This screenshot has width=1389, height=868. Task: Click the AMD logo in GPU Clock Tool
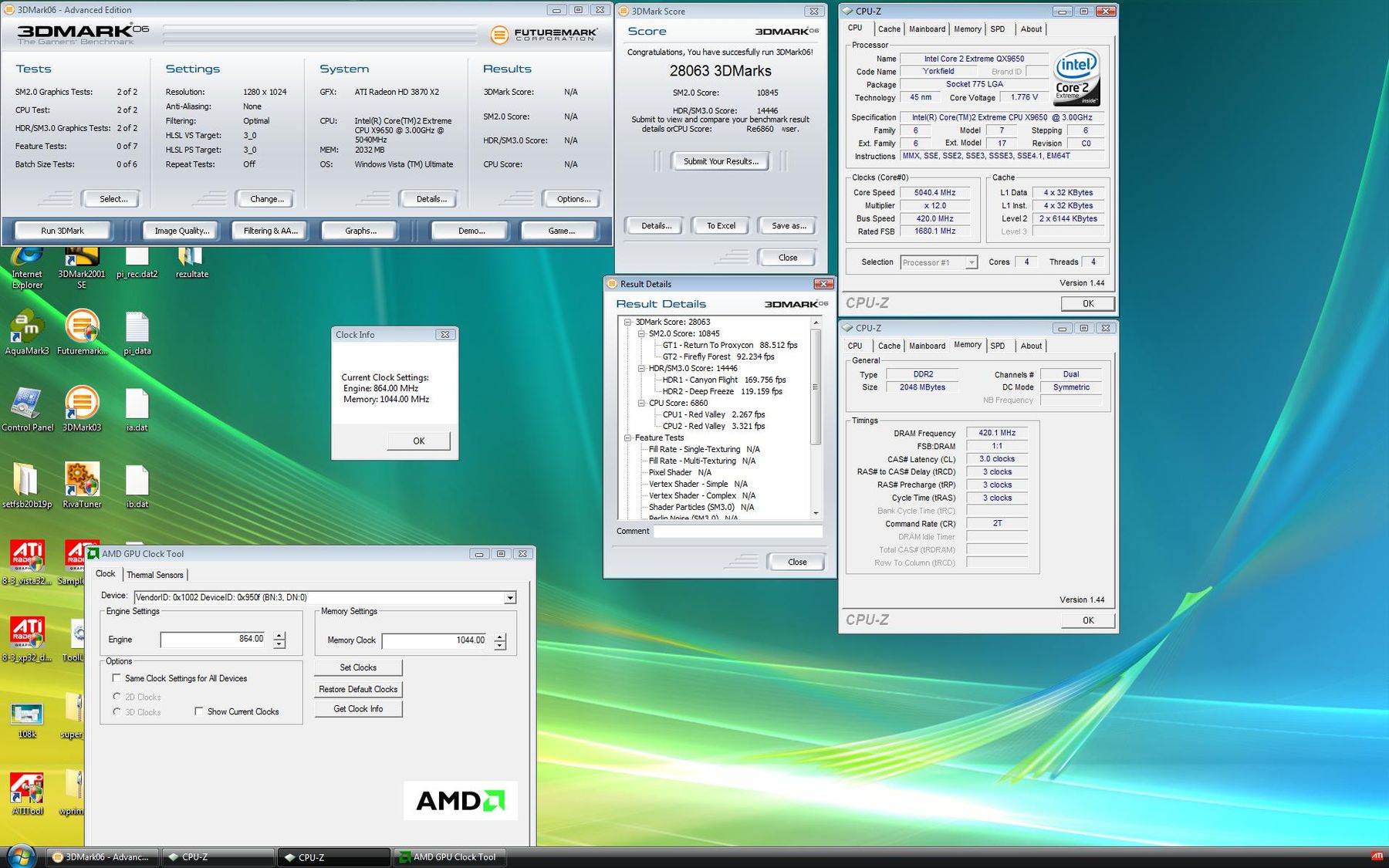461,800
